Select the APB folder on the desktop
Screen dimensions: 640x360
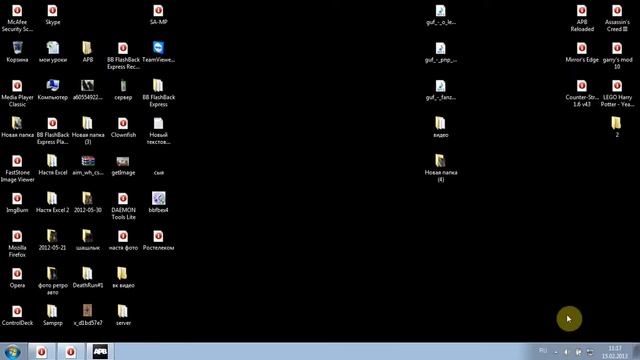click(87, 52)
